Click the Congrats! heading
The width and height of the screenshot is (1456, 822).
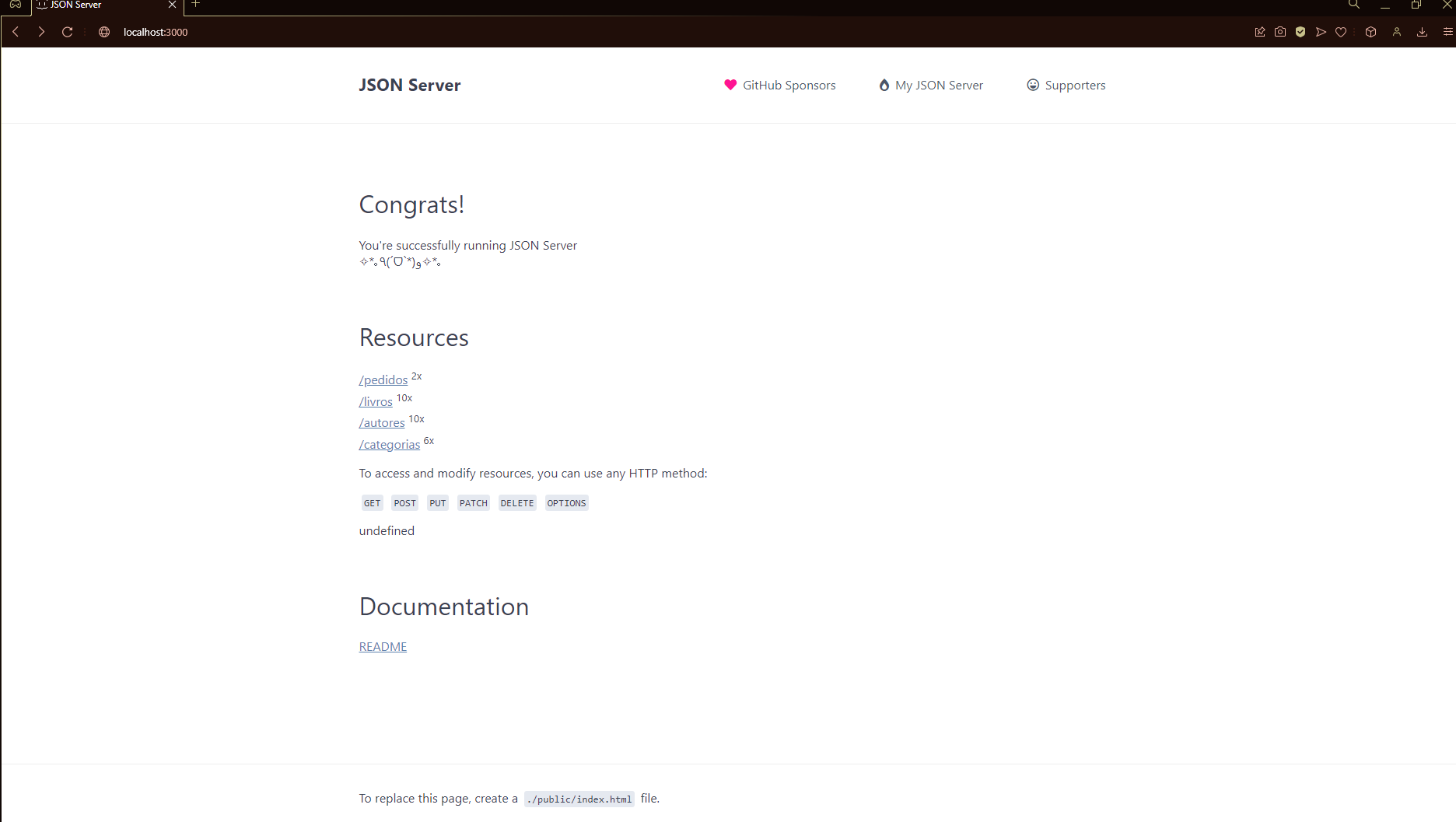pos(411,205)
